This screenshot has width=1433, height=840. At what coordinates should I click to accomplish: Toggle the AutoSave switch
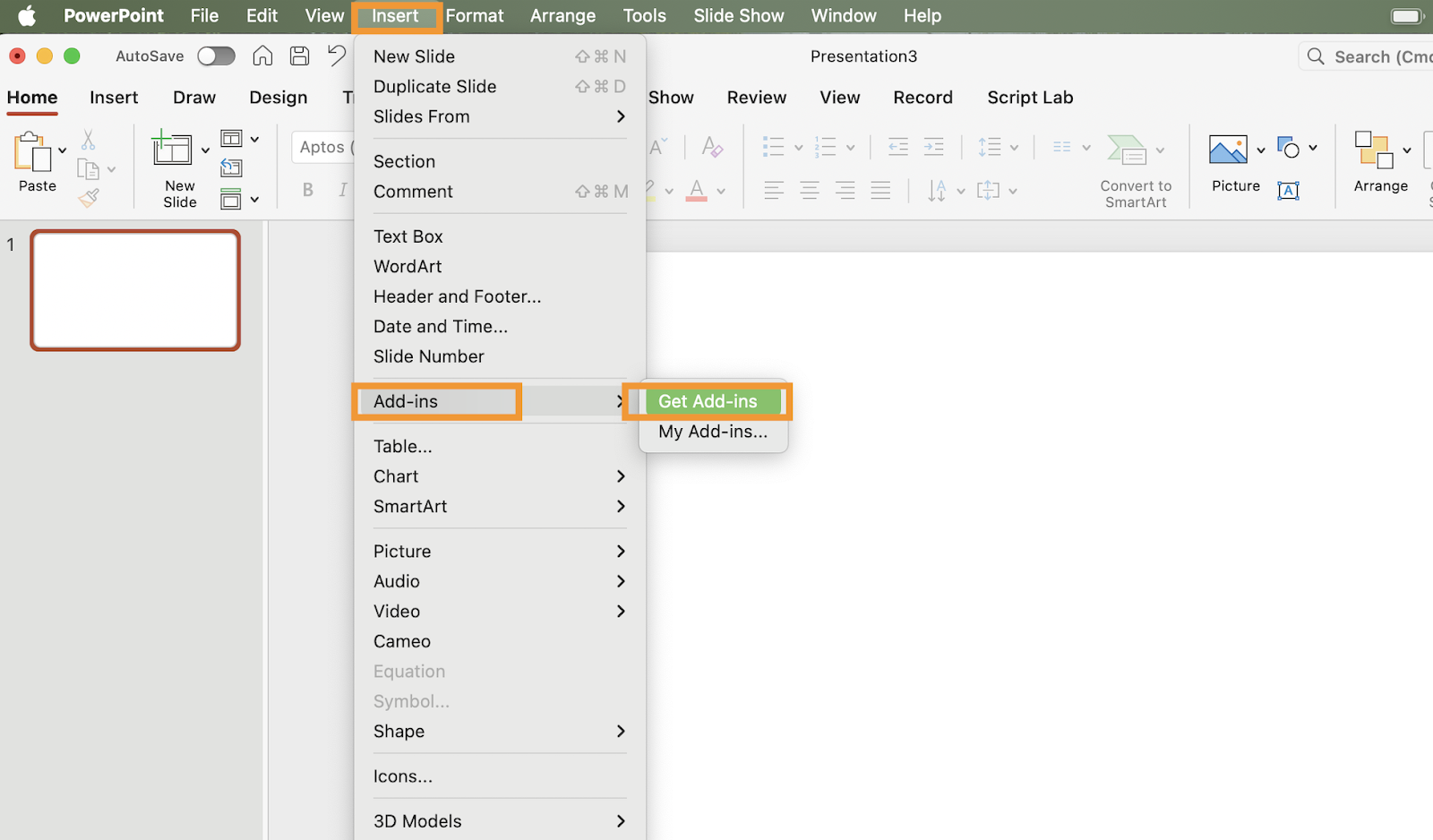click(216, 56)
